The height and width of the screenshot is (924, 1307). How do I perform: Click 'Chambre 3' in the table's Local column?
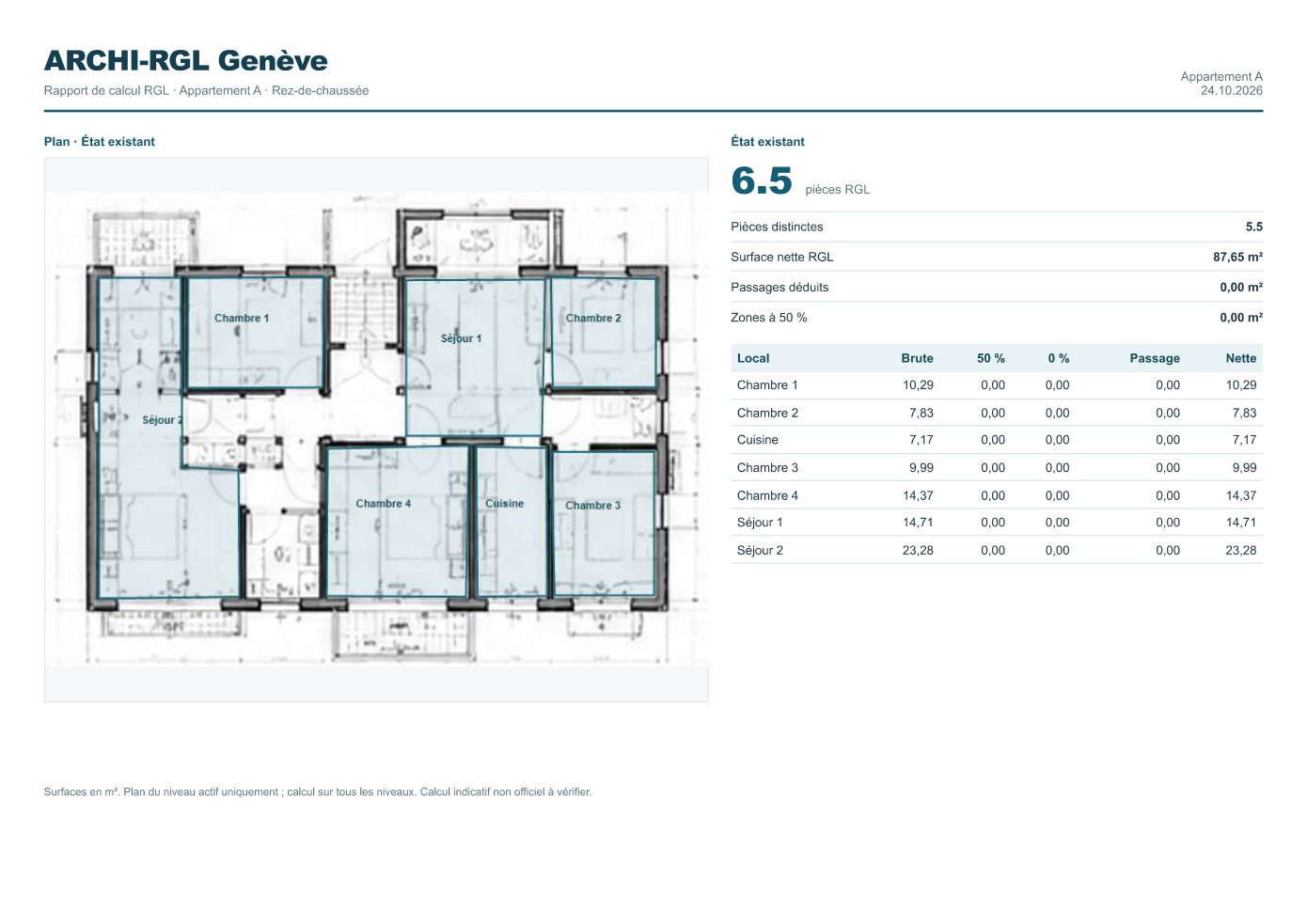click(767, 467)
